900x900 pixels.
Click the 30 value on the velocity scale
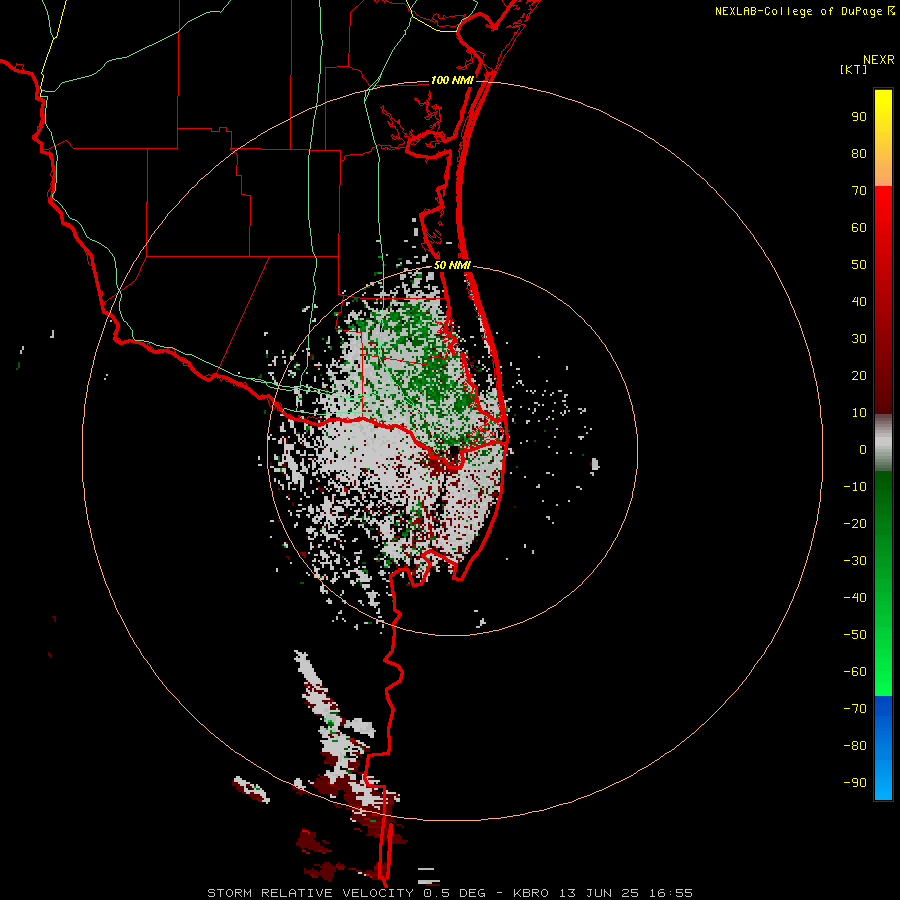pyautogui.click(x=859, y=339)
